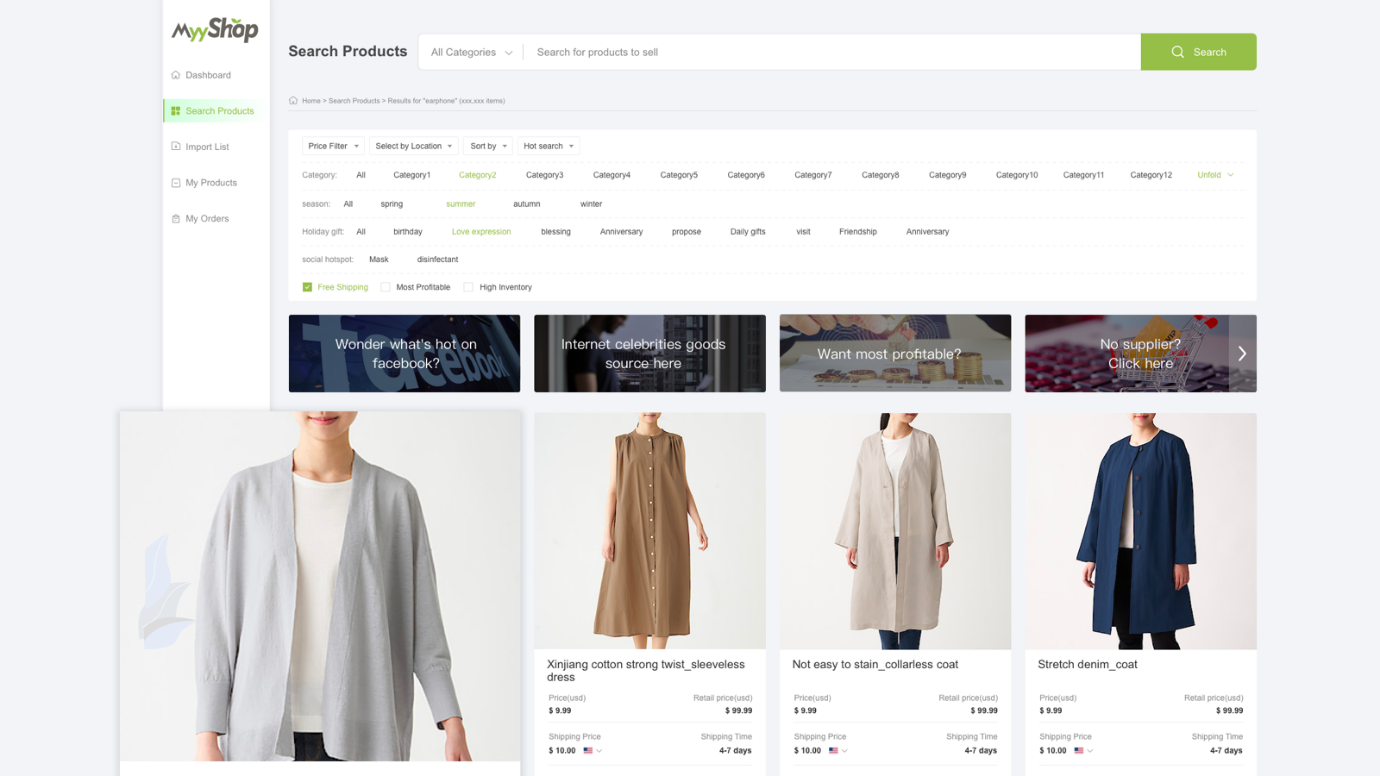The height and width of the screenshot is (776, 1380).
Task: Unfold the full category list
Action: (x=1215, y=175)
